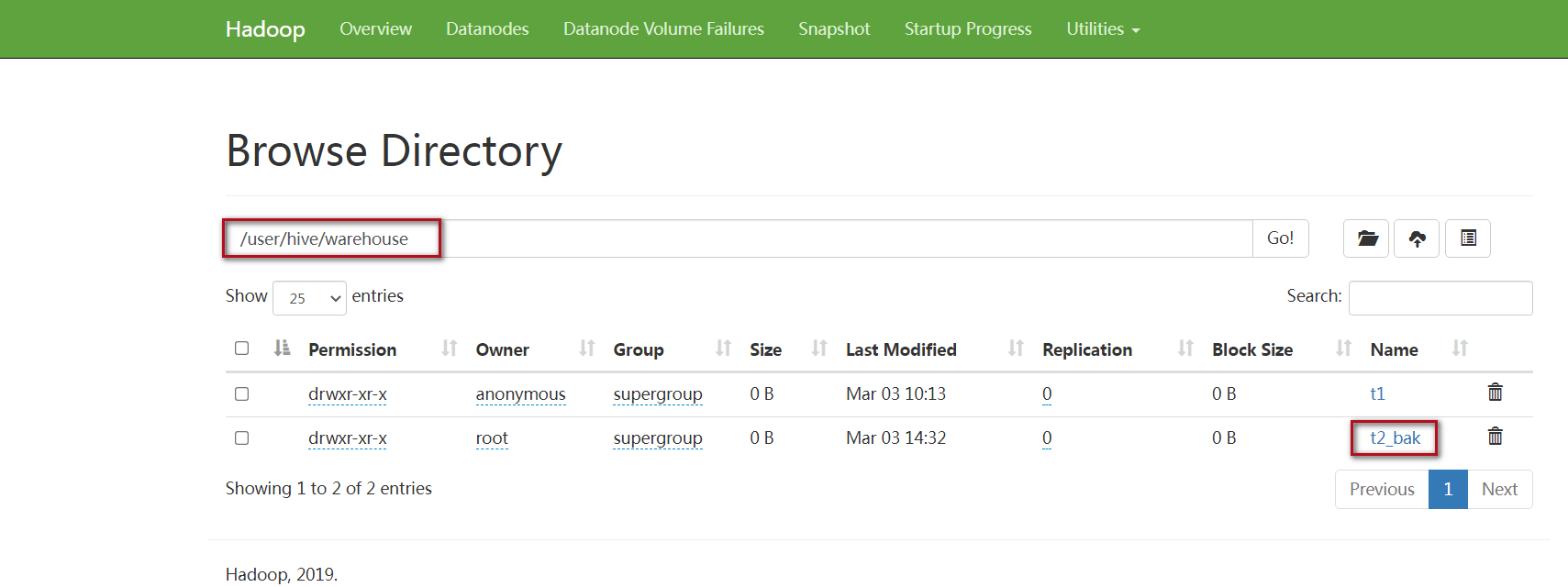The image size is (1568, 587).
Task: Sort using the Block Size column arrows
Action: [1343, 349]
